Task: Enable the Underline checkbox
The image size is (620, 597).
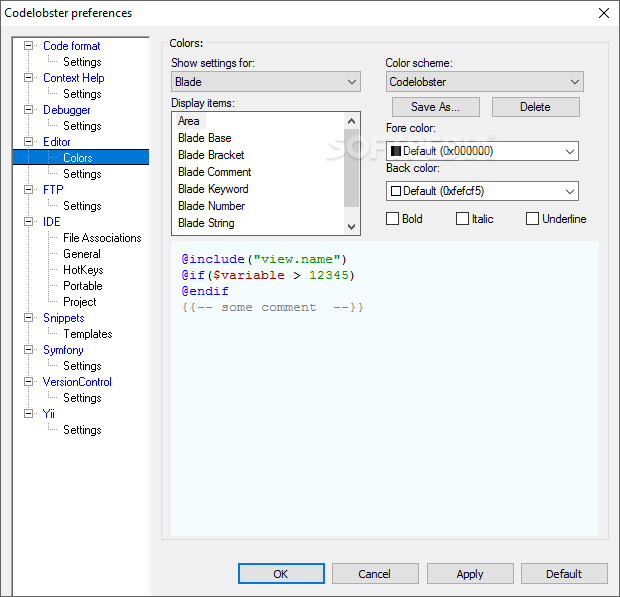Action: pyautogui.click(x=532, y=219)
